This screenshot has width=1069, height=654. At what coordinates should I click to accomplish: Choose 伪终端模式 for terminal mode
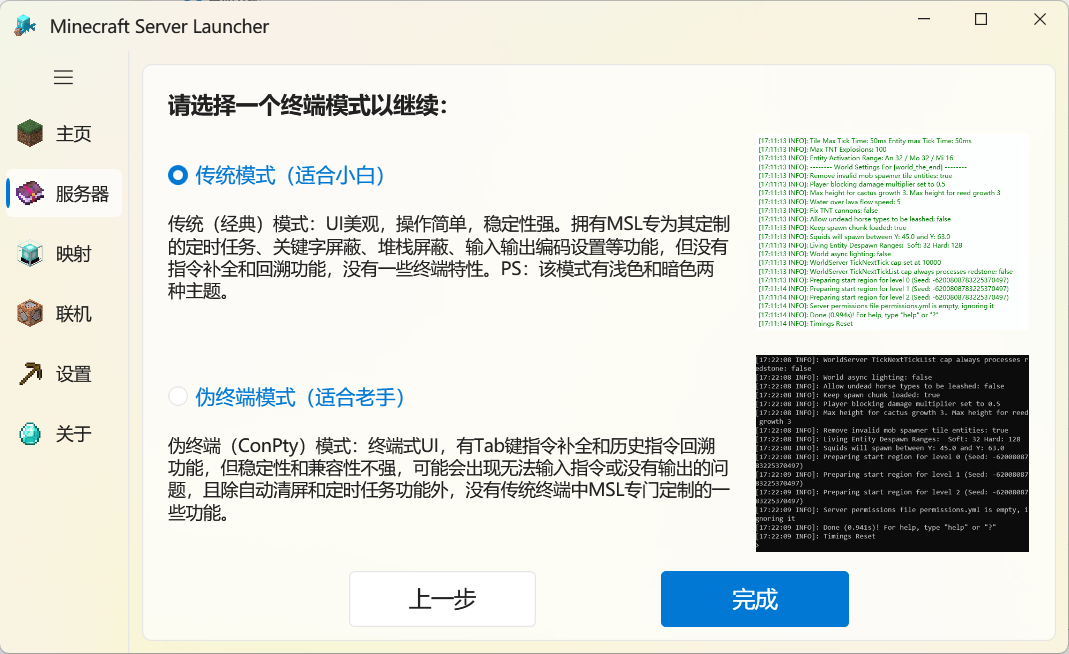[x=177, y=396]
